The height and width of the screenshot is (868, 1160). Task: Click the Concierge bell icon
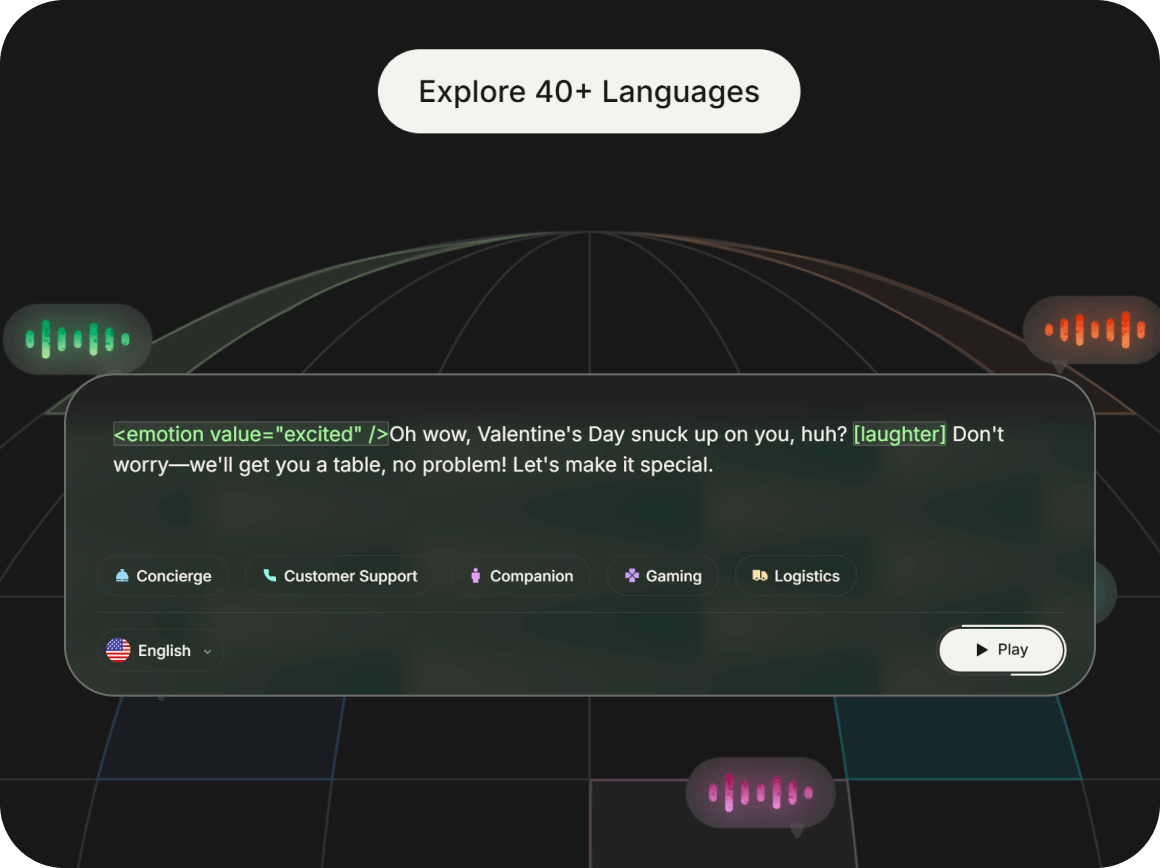pyautogui.click(x=122, y=576)
